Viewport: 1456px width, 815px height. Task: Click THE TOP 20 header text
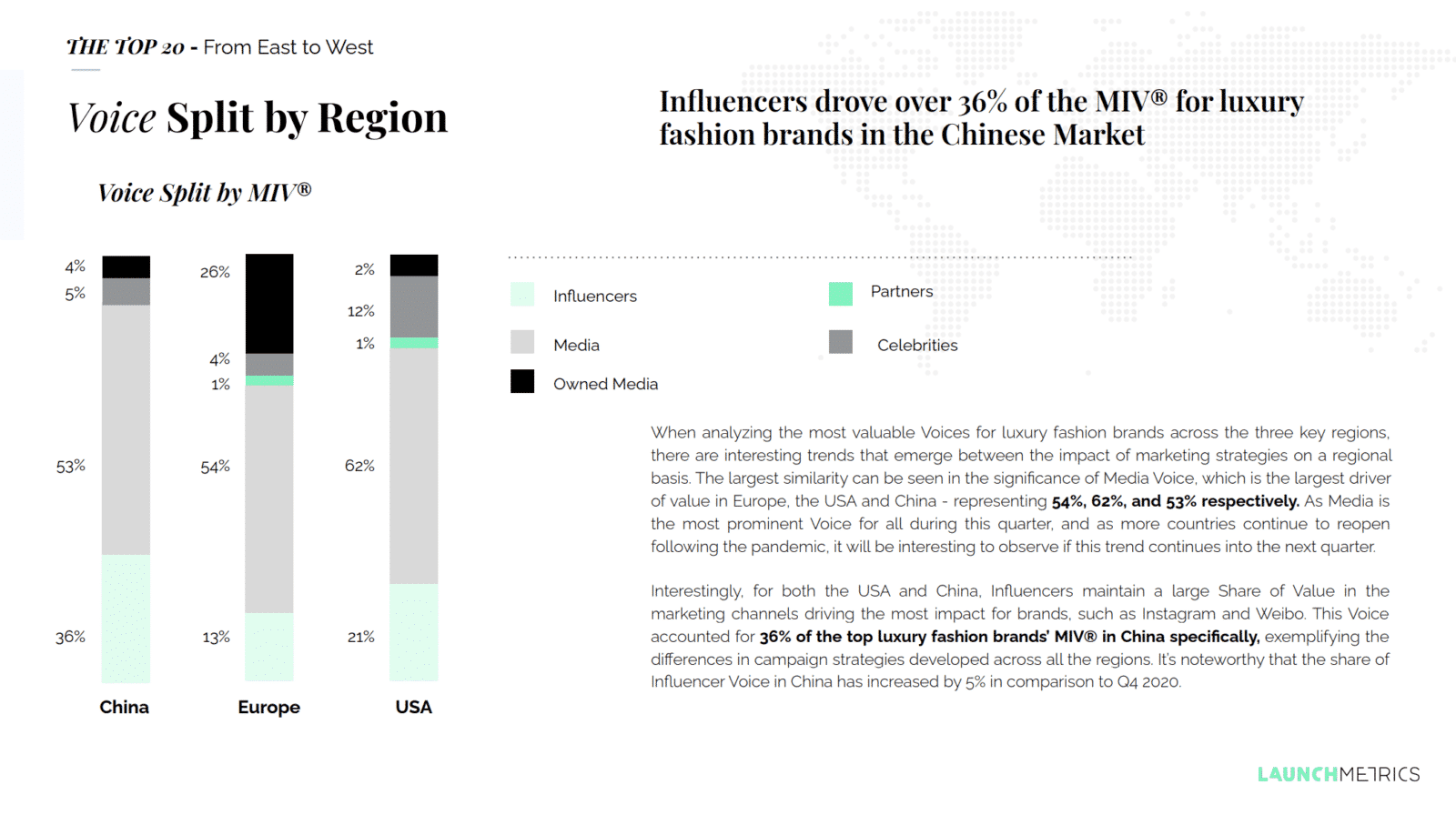[x=126, y=47]
